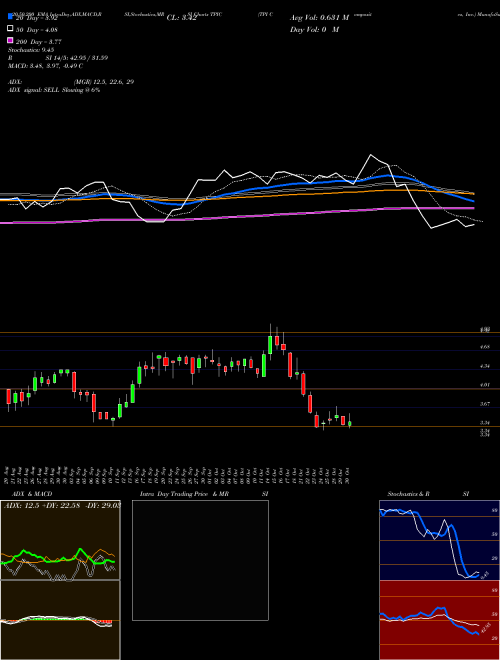Click the 'Stochastics: 9.45' readout
500x660 pixels.
click(31, 50)
